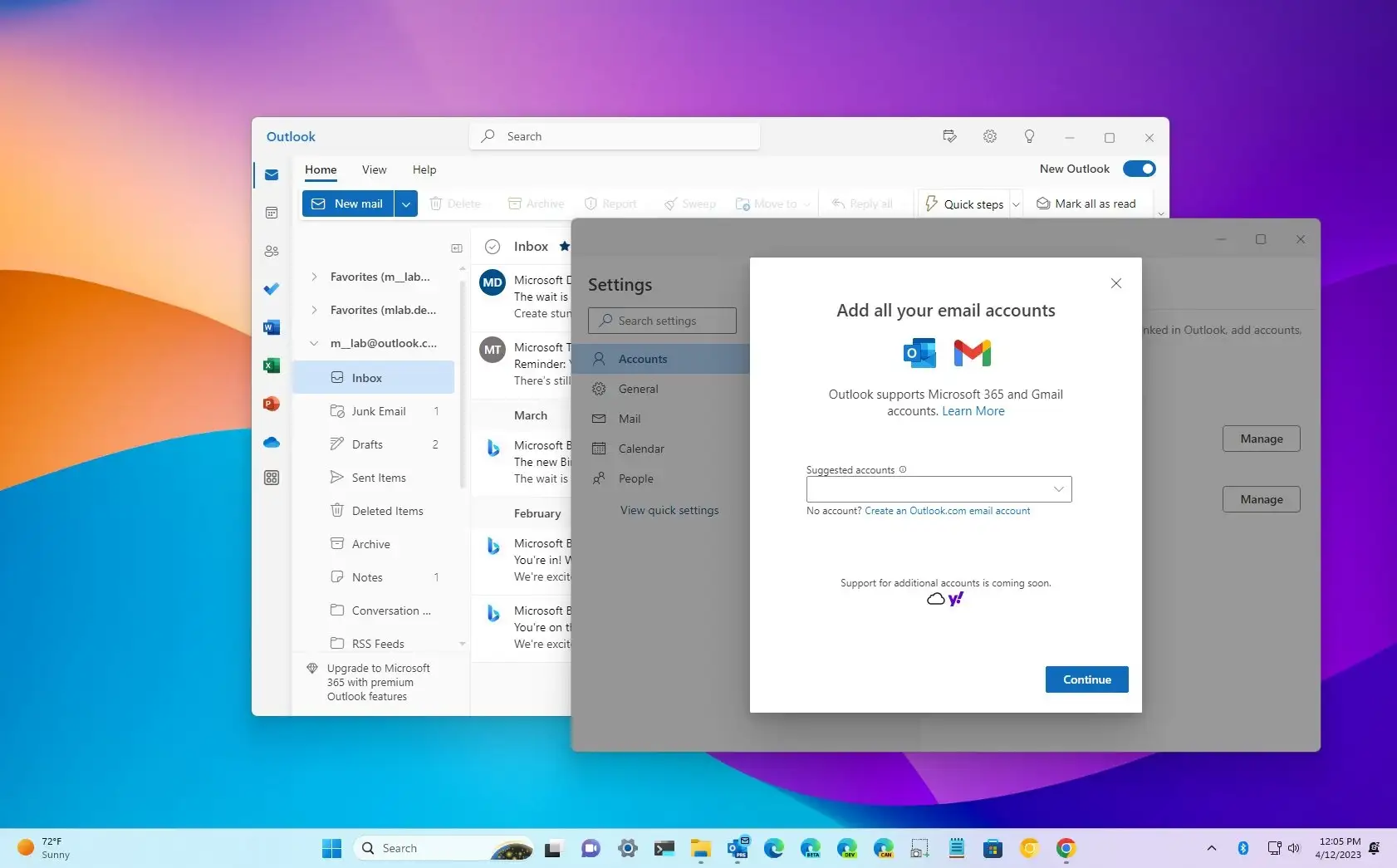
Task: Open Word from the app sidebar
Action: (272, 327)
